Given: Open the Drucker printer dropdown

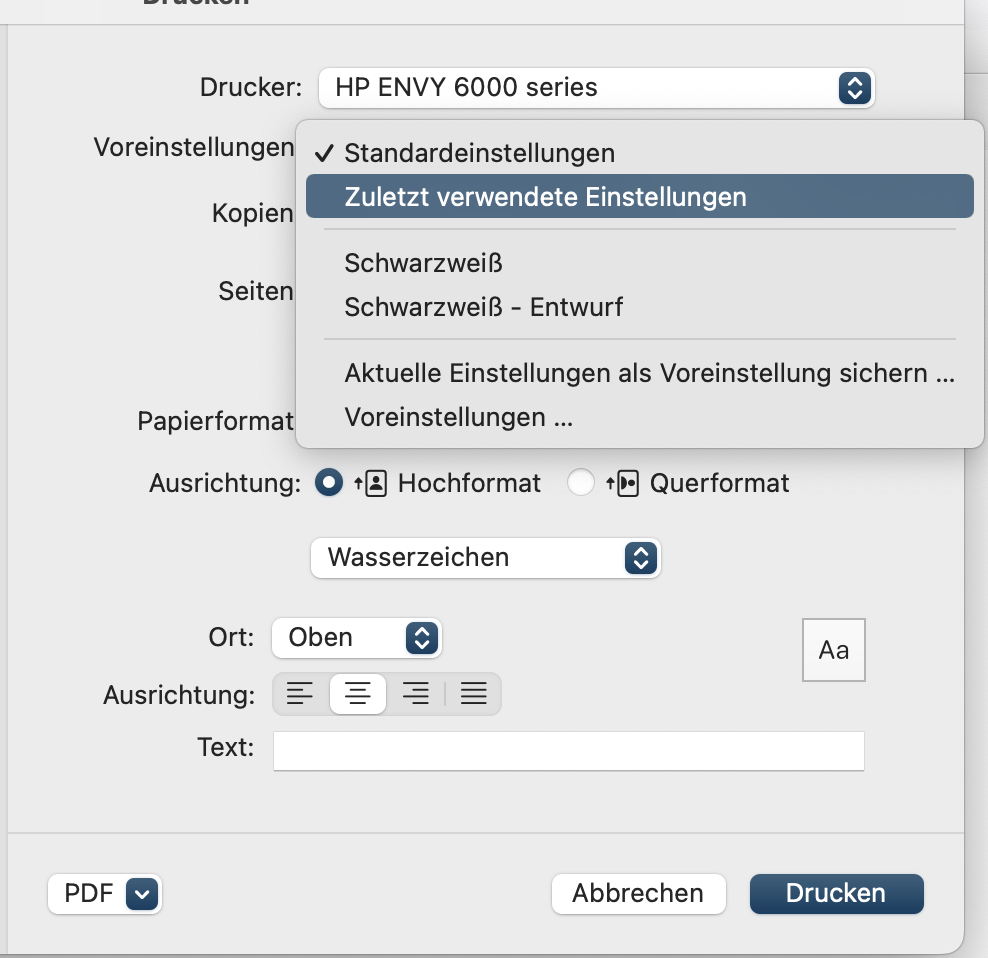Looking at the screenshot, I should tap(596, 88).
